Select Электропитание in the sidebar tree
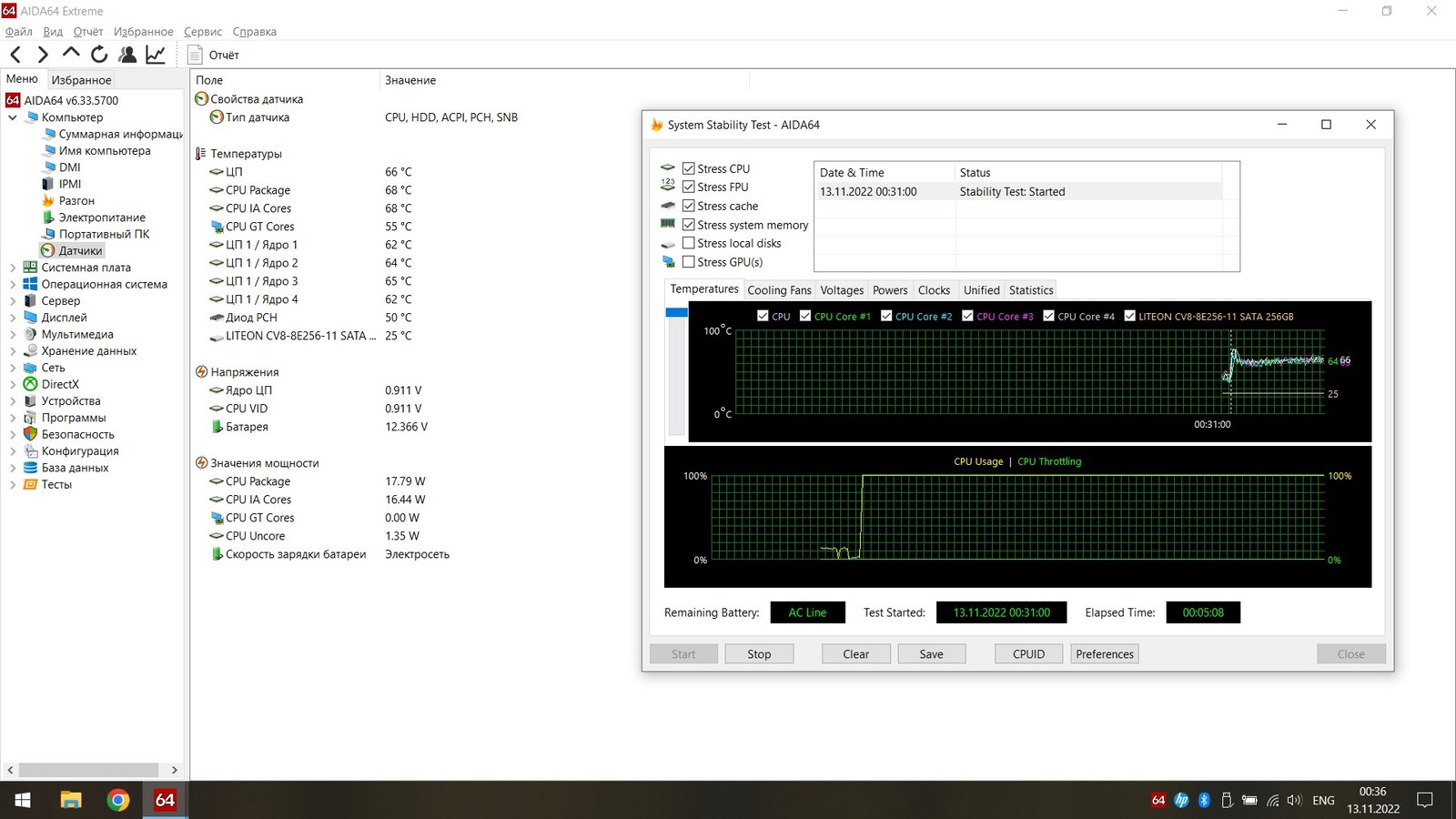Screen dimensions: 1456x819 point(102,217)
